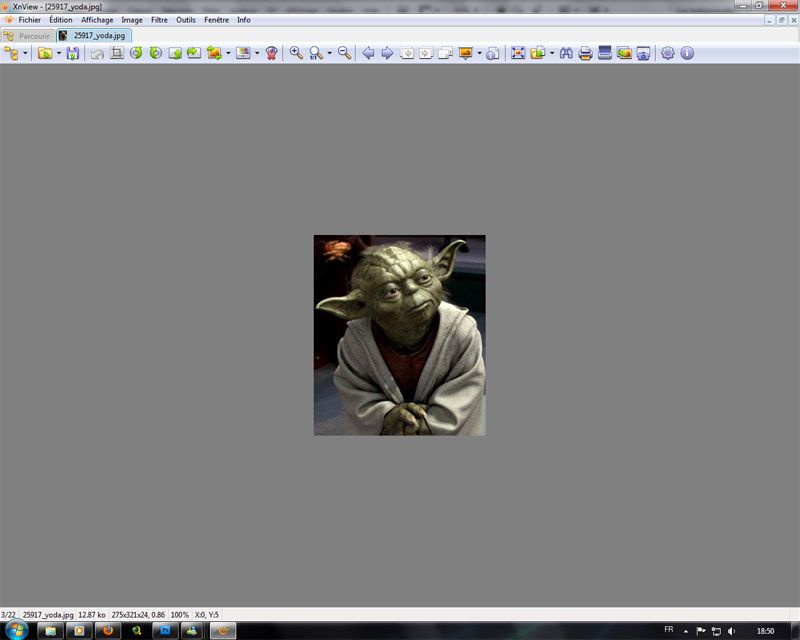The width and height of the screenshot is (800, 640).
Task: Click the volume speaker tray icon
Action: tap(731, 631)
